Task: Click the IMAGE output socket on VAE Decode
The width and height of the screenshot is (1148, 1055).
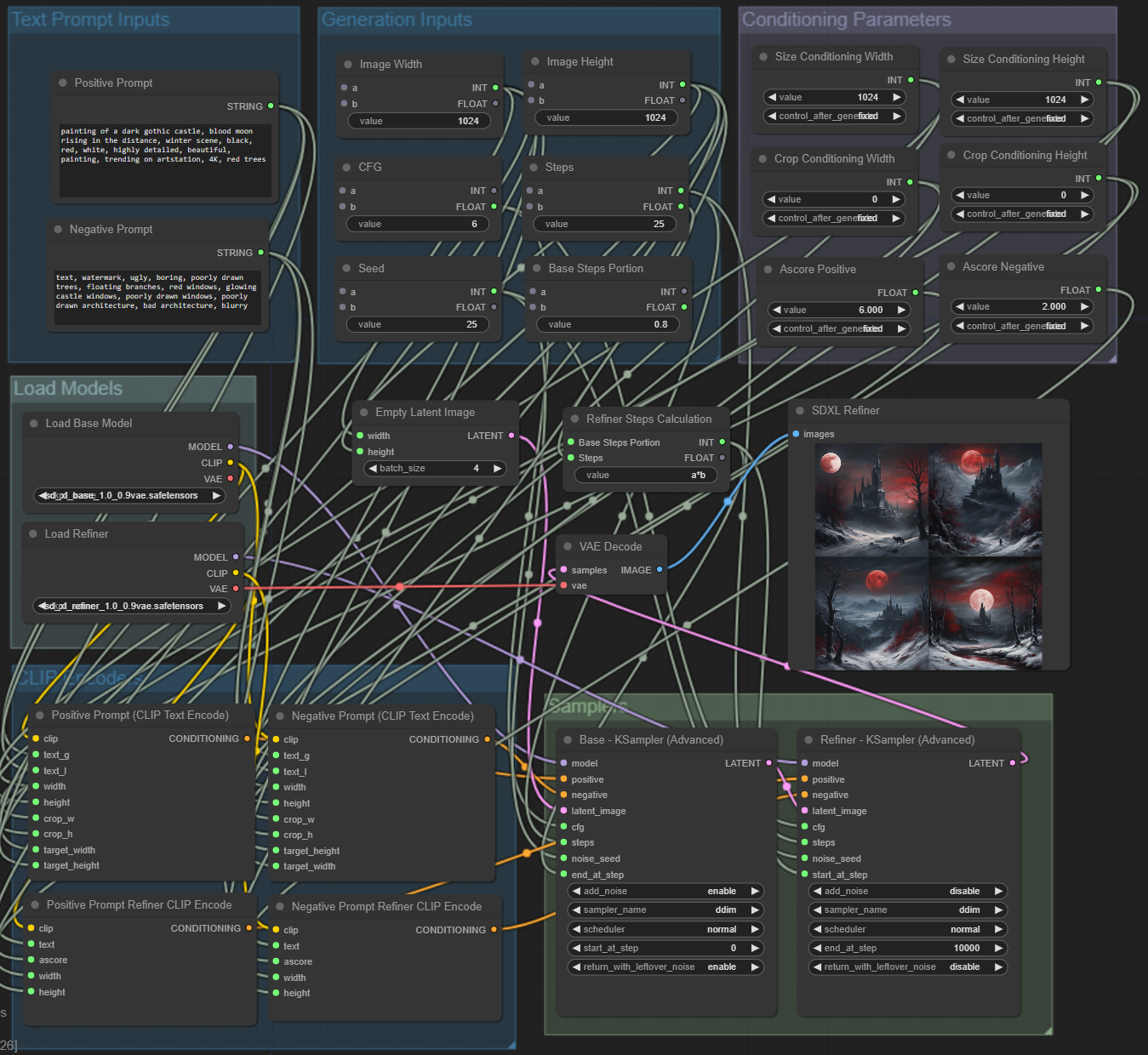Action: pyautogui.click(x=660, y=570)
